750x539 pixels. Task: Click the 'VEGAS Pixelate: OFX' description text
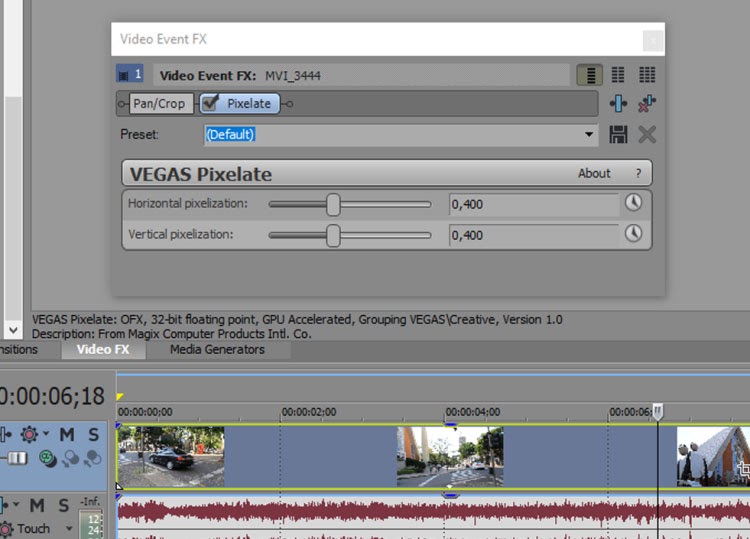coord(297,319)
